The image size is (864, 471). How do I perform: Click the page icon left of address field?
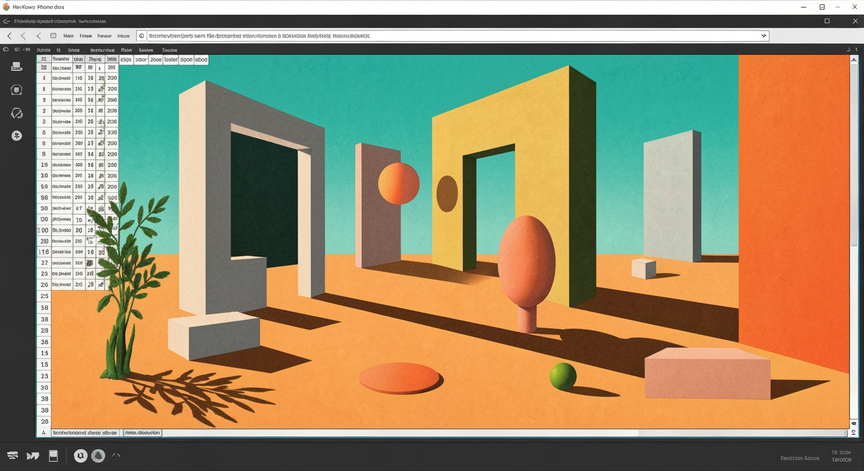pyautogui.click(x=142, y=36)
